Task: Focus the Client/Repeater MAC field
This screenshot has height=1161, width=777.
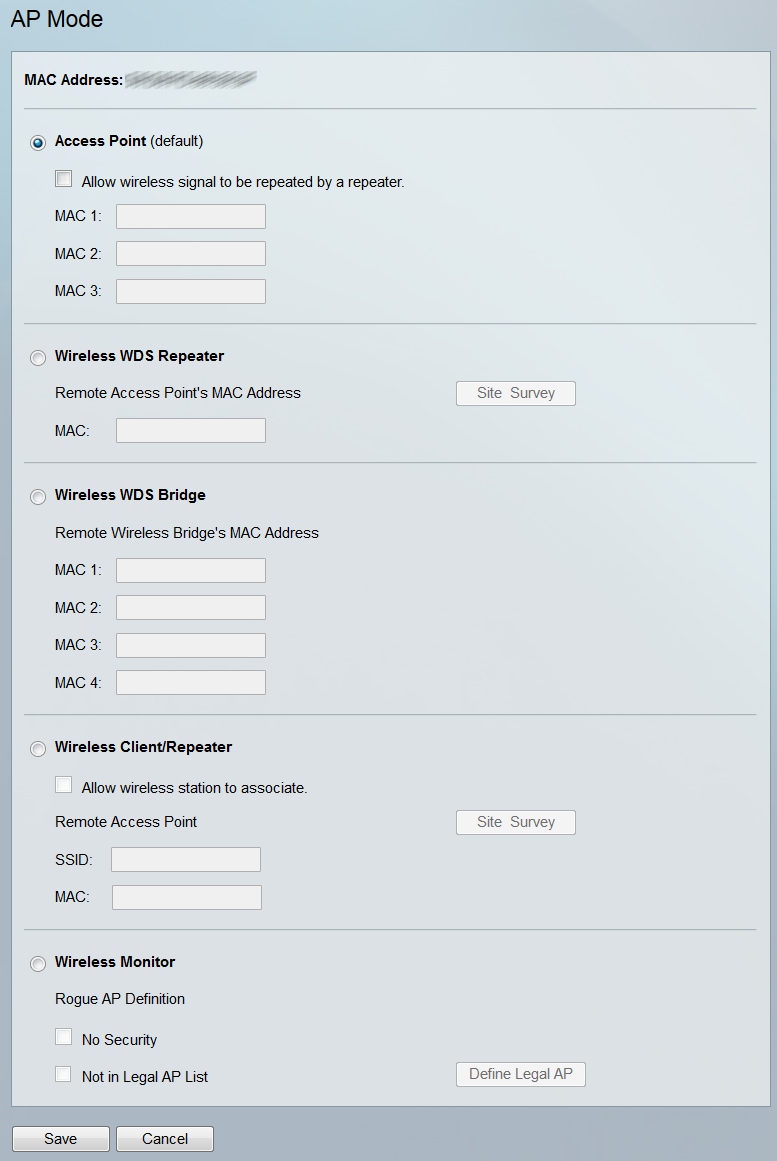Action: click(x=187, y=897)
